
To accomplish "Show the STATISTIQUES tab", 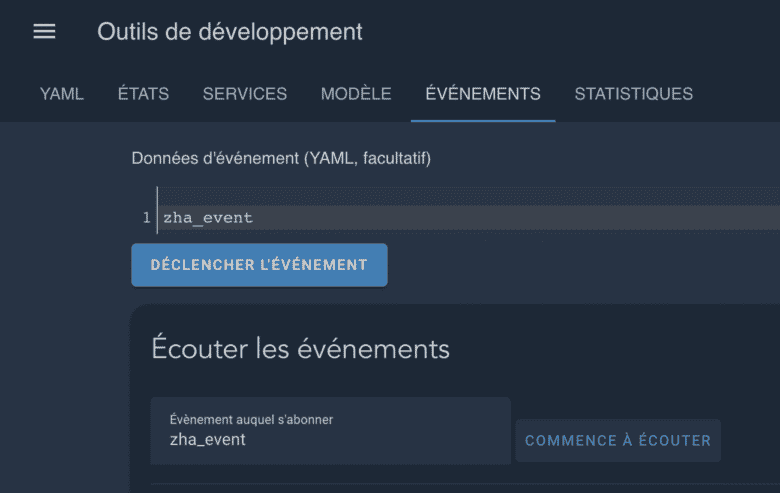I will coord(633,94).
